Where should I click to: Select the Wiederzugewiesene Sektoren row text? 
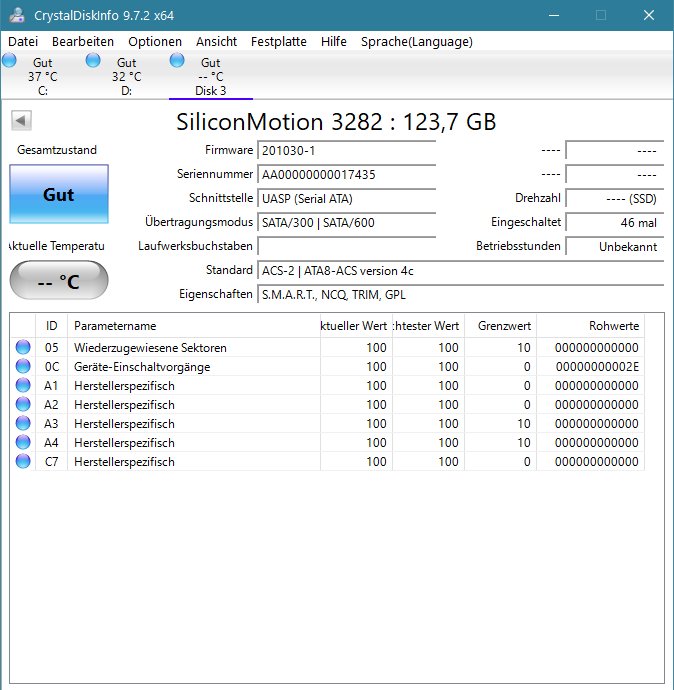coord(150,348)
